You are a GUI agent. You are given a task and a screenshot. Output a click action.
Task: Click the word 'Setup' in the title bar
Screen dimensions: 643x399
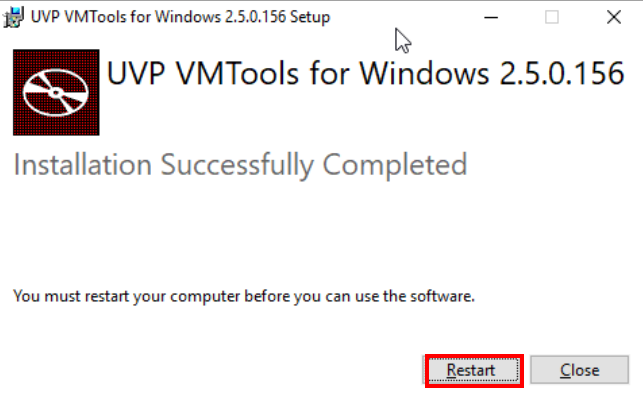310,17
